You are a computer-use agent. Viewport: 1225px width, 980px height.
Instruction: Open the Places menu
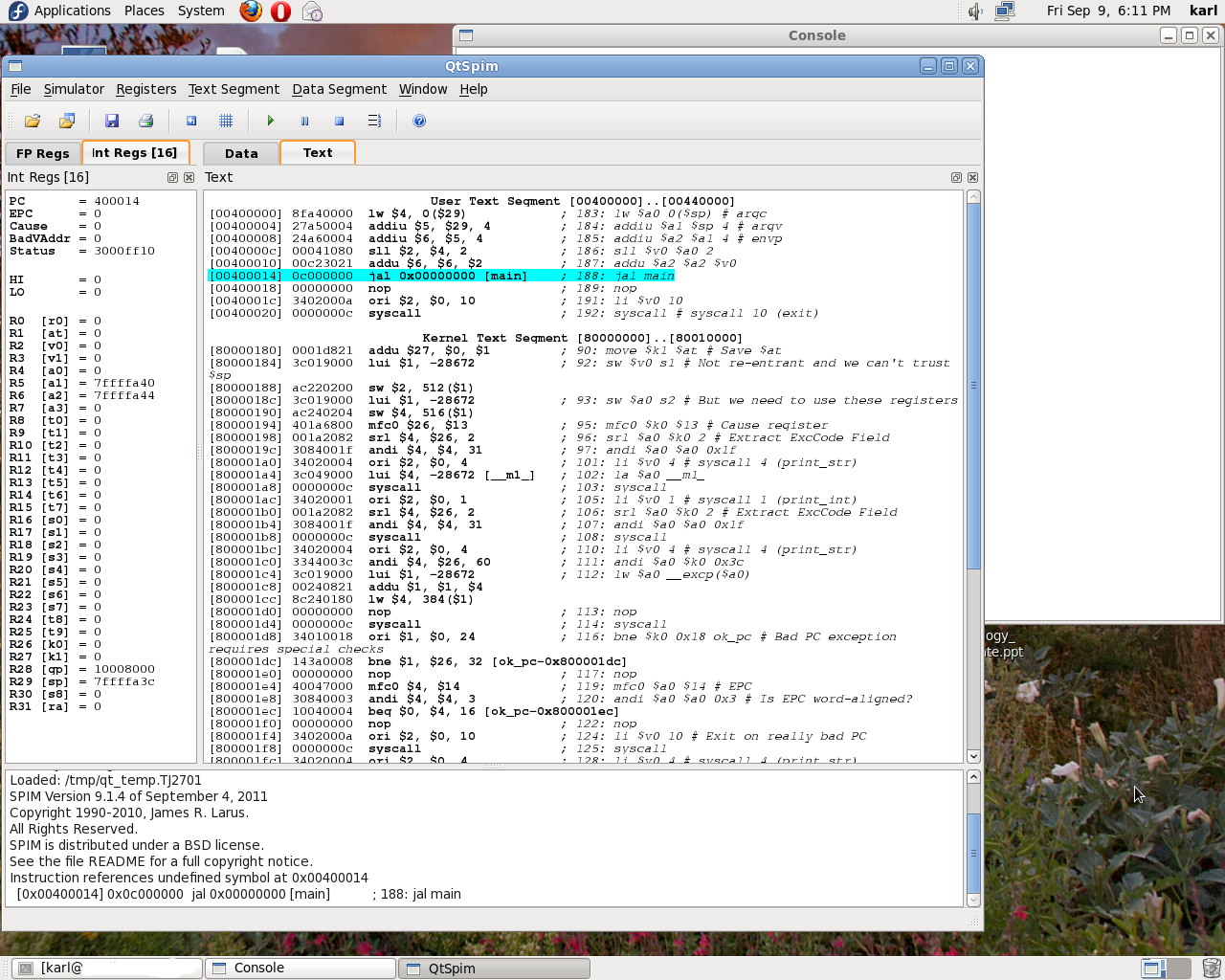(x=145, y=11)
